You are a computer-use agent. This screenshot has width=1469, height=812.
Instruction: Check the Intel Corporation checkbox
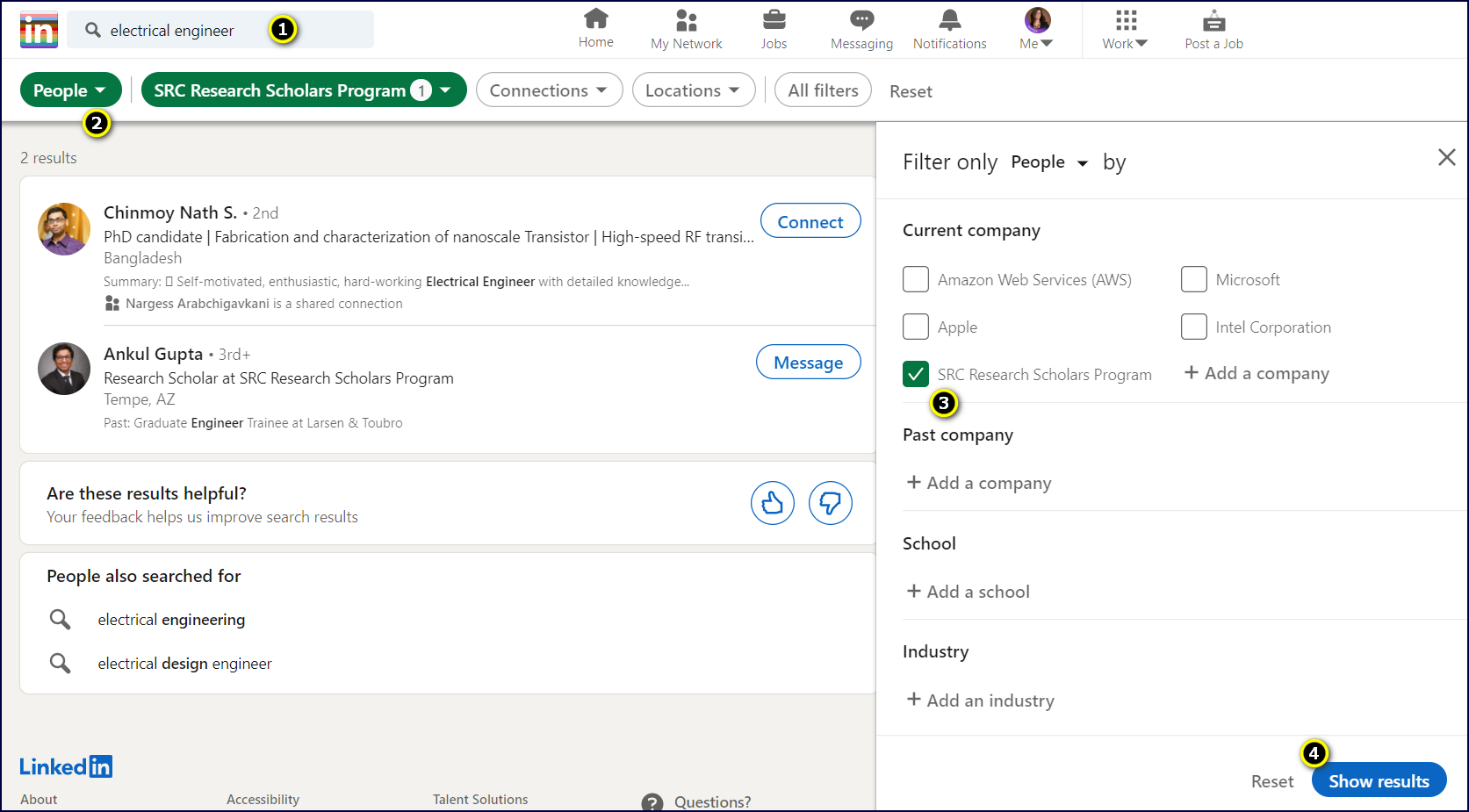(1194, 327)
